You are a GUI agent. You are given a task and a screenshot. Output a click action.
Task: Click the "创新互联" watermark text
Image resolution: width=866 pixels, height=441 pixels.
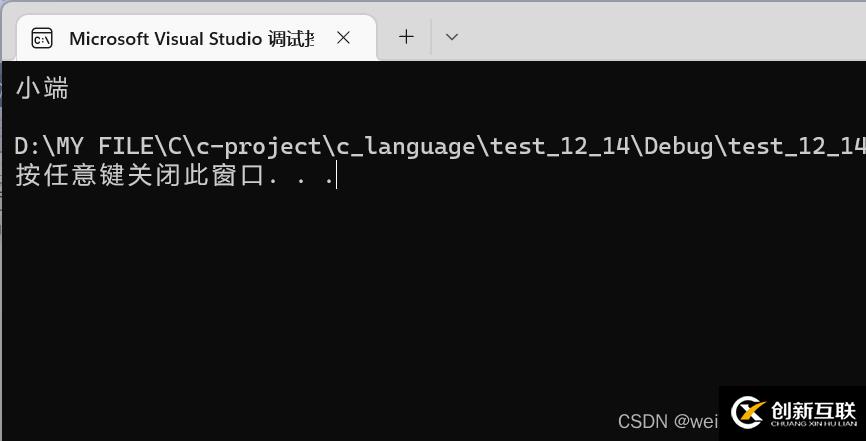point(814,410)
